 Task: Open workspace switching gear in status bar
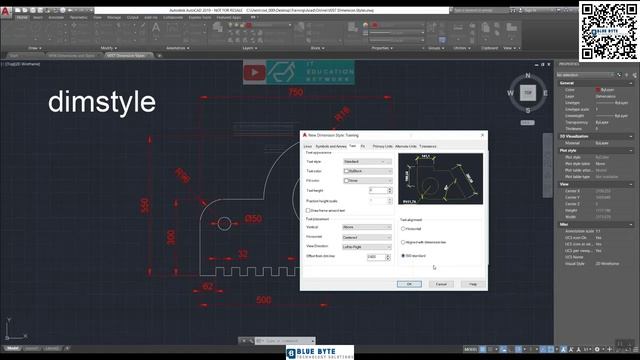click(597, 349)
